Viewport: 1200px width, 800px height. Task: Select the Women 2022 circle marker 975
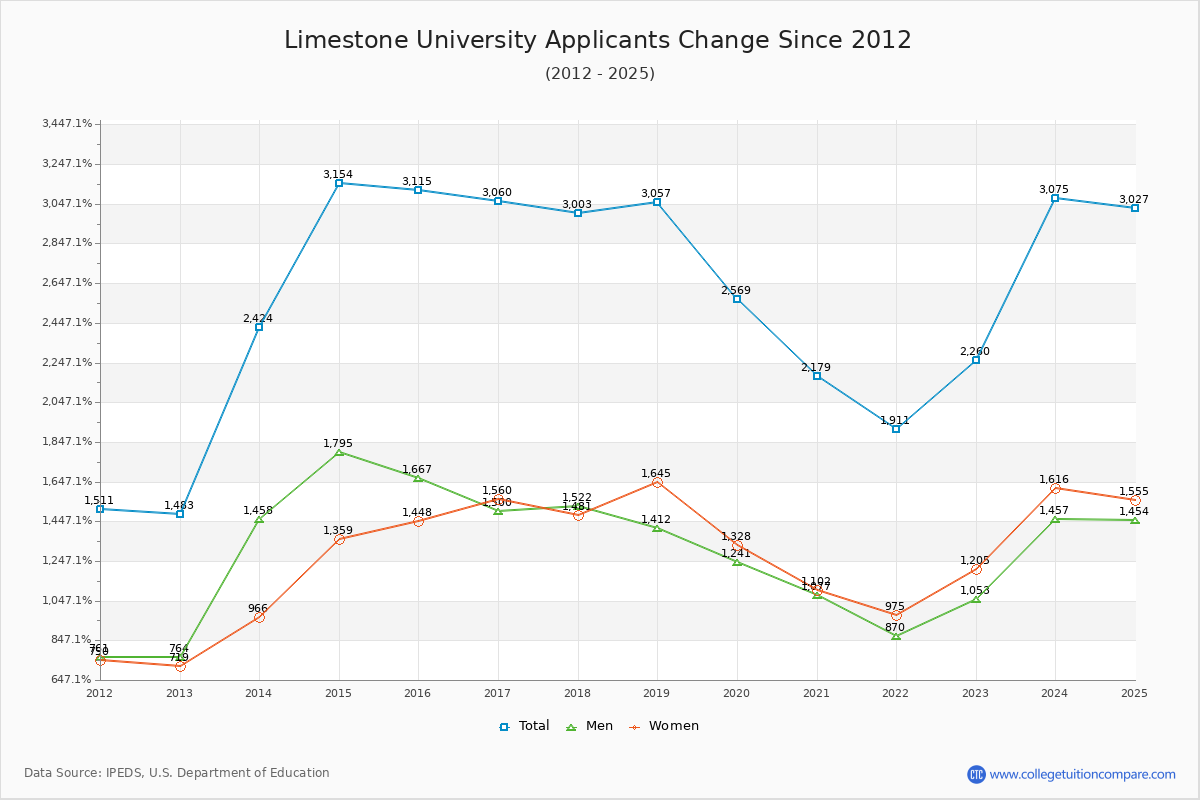896,615
